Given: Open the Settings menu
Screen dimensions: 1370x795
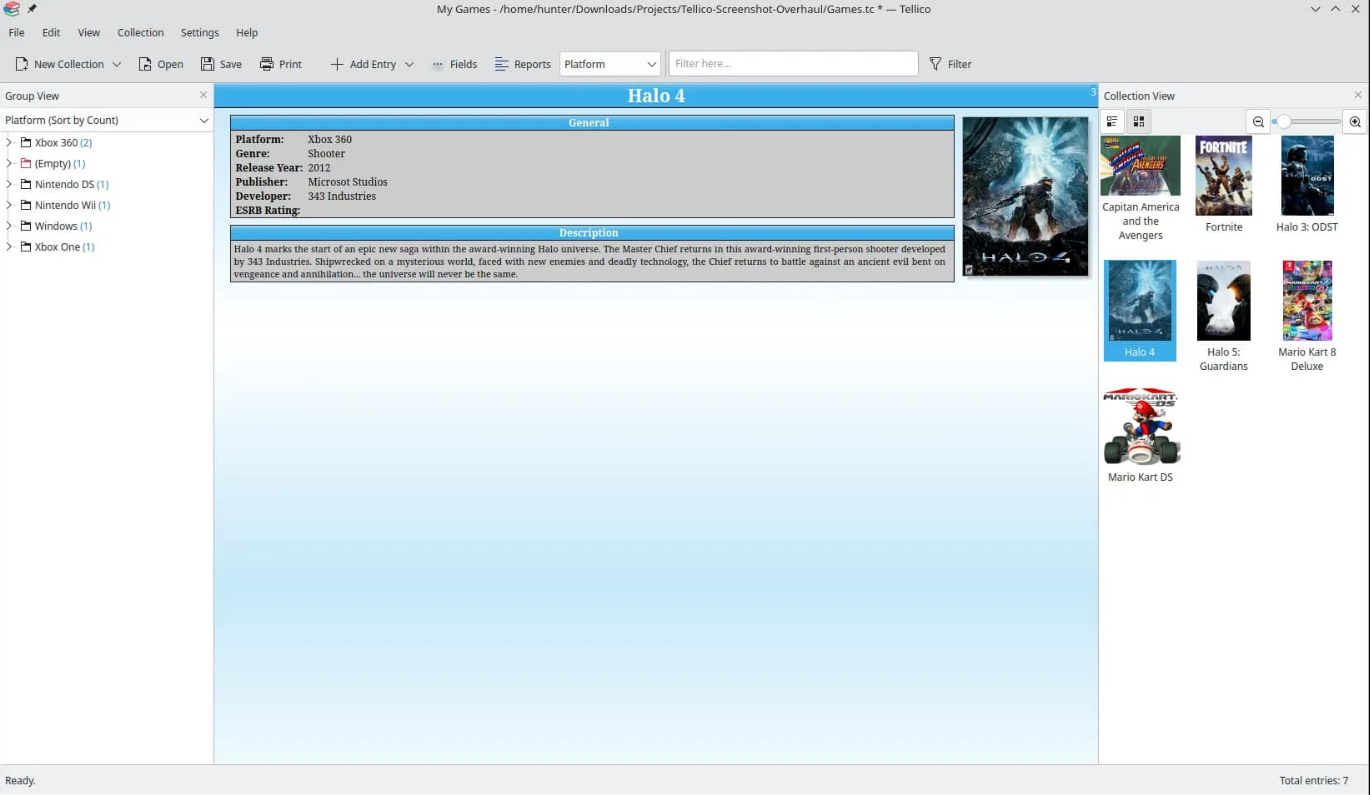Looking at the screenshot, I should click(x=200, y=32).
